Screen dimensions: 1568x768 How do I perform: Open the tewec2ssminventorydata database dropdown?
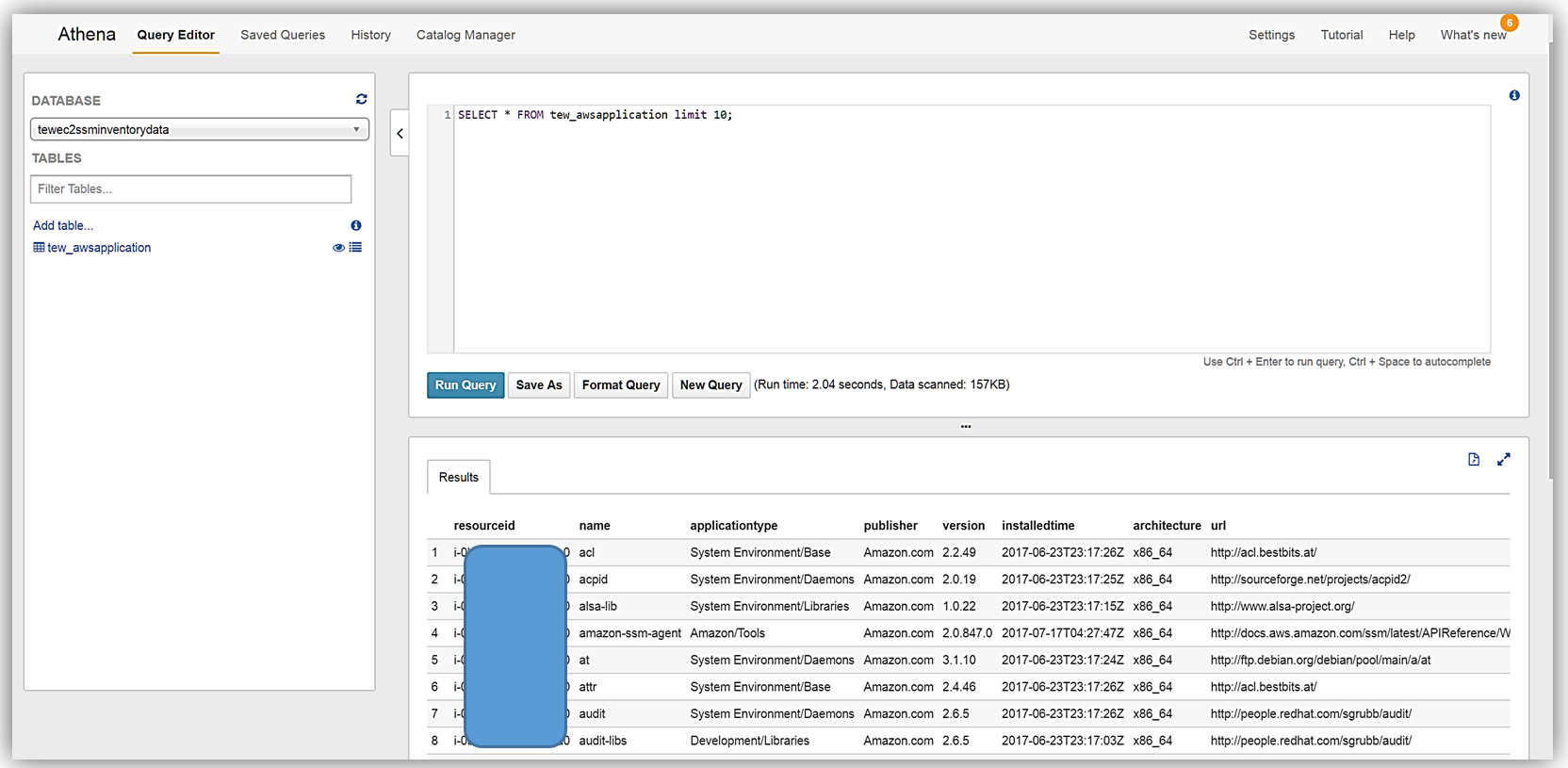(199, 129)
